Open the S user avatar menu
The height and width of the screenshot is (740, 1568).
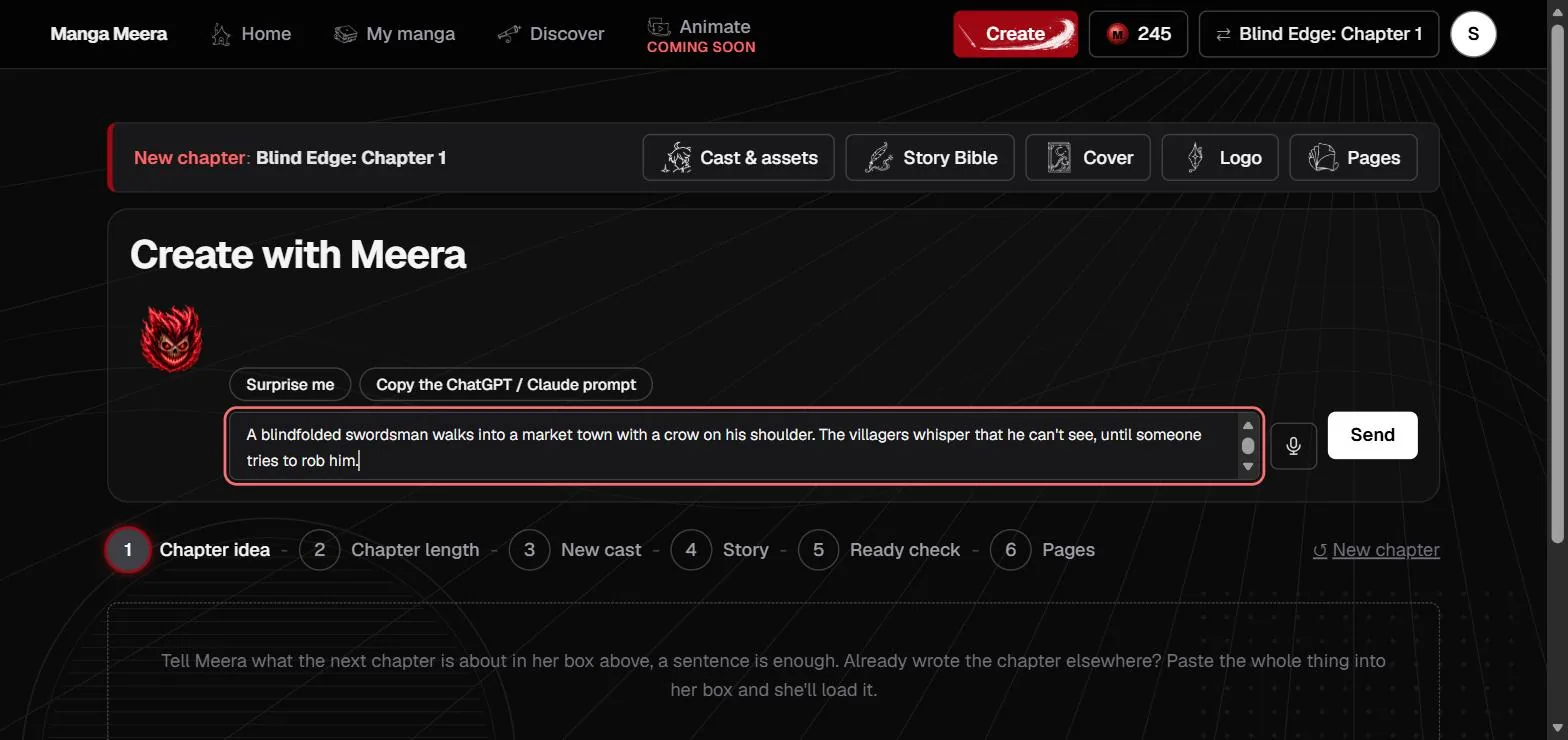click(x=1472, y=34)
